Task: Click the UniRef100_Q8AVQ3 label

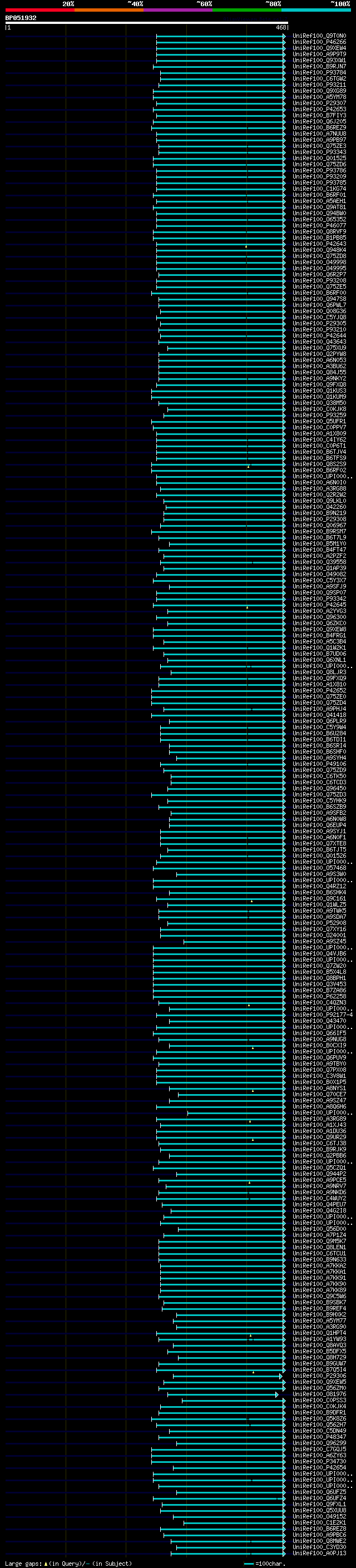Action: (x=319, y=1345)
